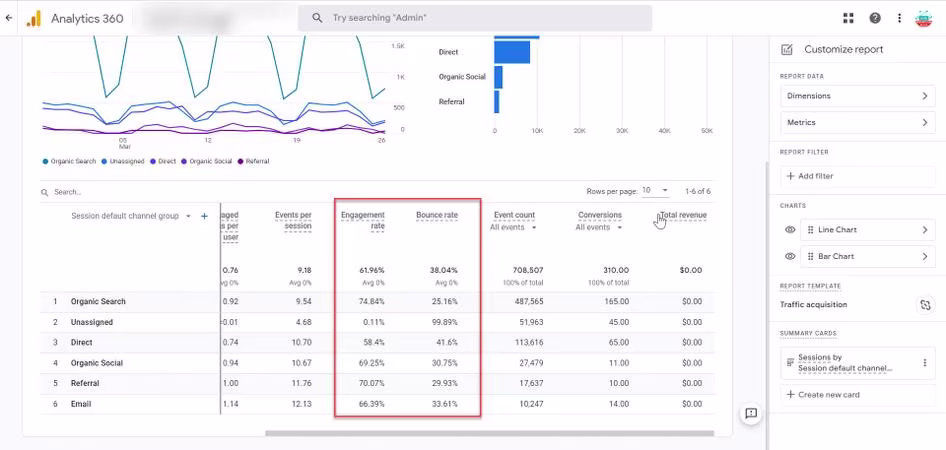Click the drag handle beside Line Chart

(x=810, y=230)
